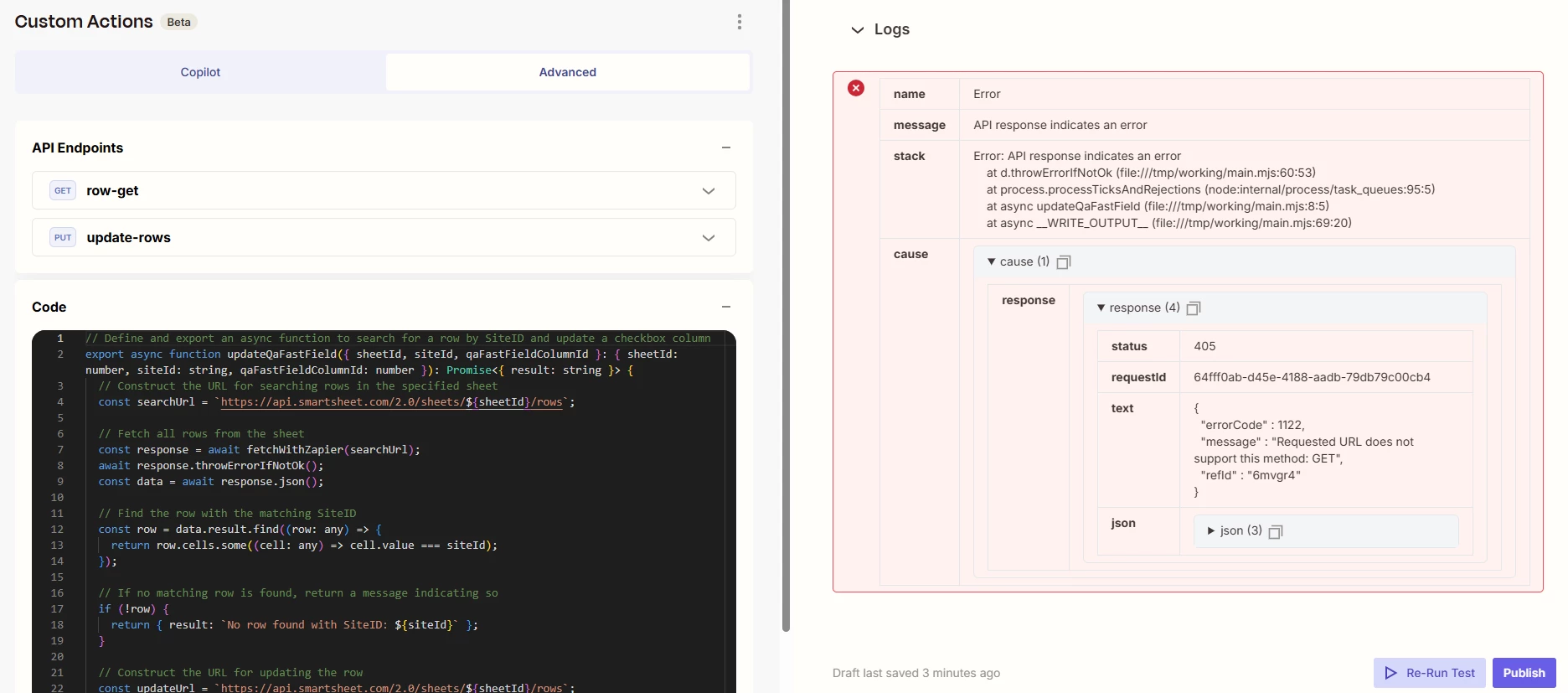Open the updateUrl smartsheet link on line 22
This screenshot has height=693, width=1568.
pyautogui.click(x=392, y=688)
